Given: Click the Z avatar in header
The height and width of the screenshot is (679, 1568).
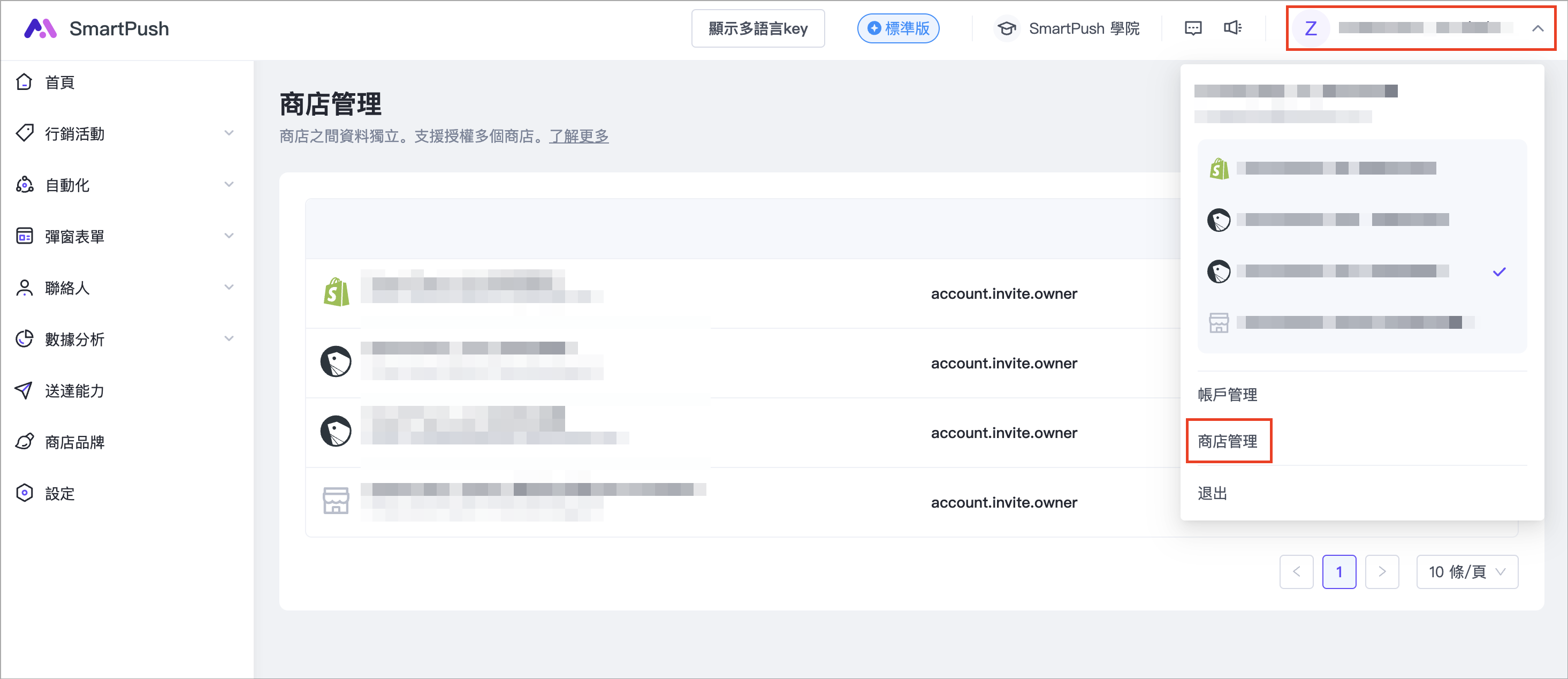Looking at the screenshot, I should 1311,28.
